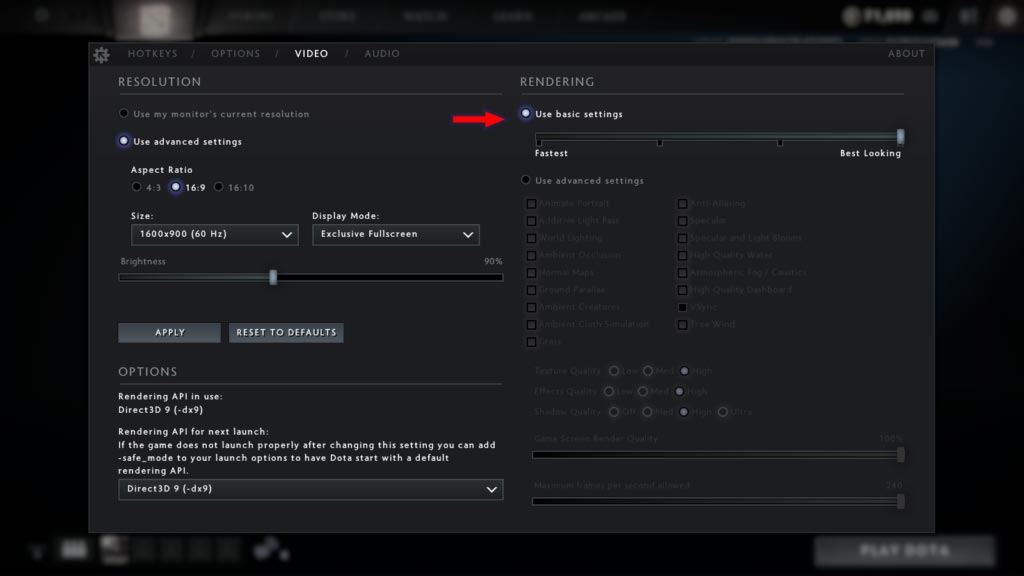Image resolution: width=1024 pixels, height=576 pixels.
Task: Open the Display Mode dropdown
Action: (x=395, y=234)
